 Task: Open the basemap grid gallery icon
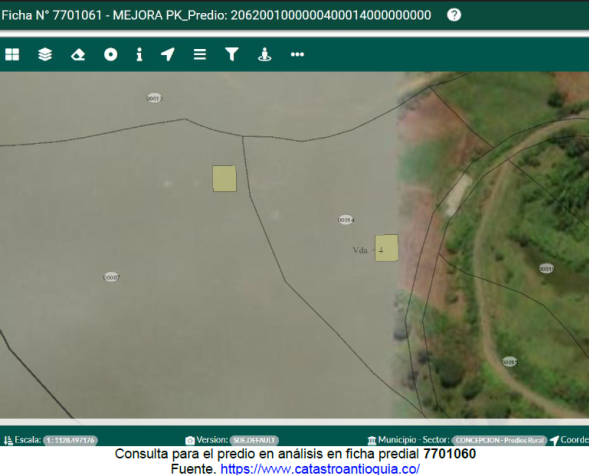pyautogui.click(x=12, y=54)
